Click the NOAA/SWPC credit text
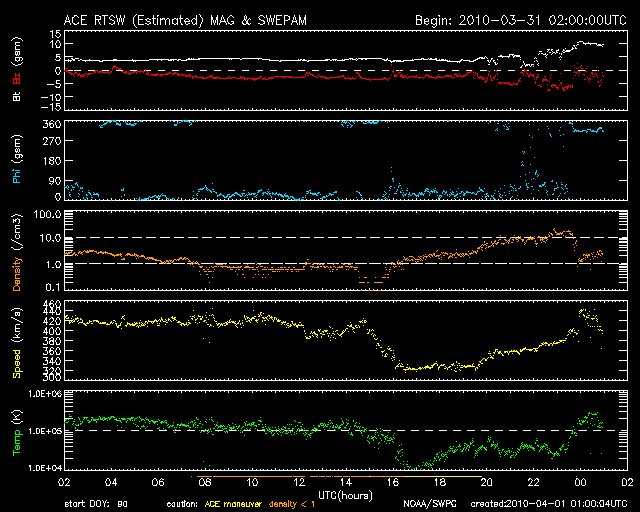 coord(429,504)
